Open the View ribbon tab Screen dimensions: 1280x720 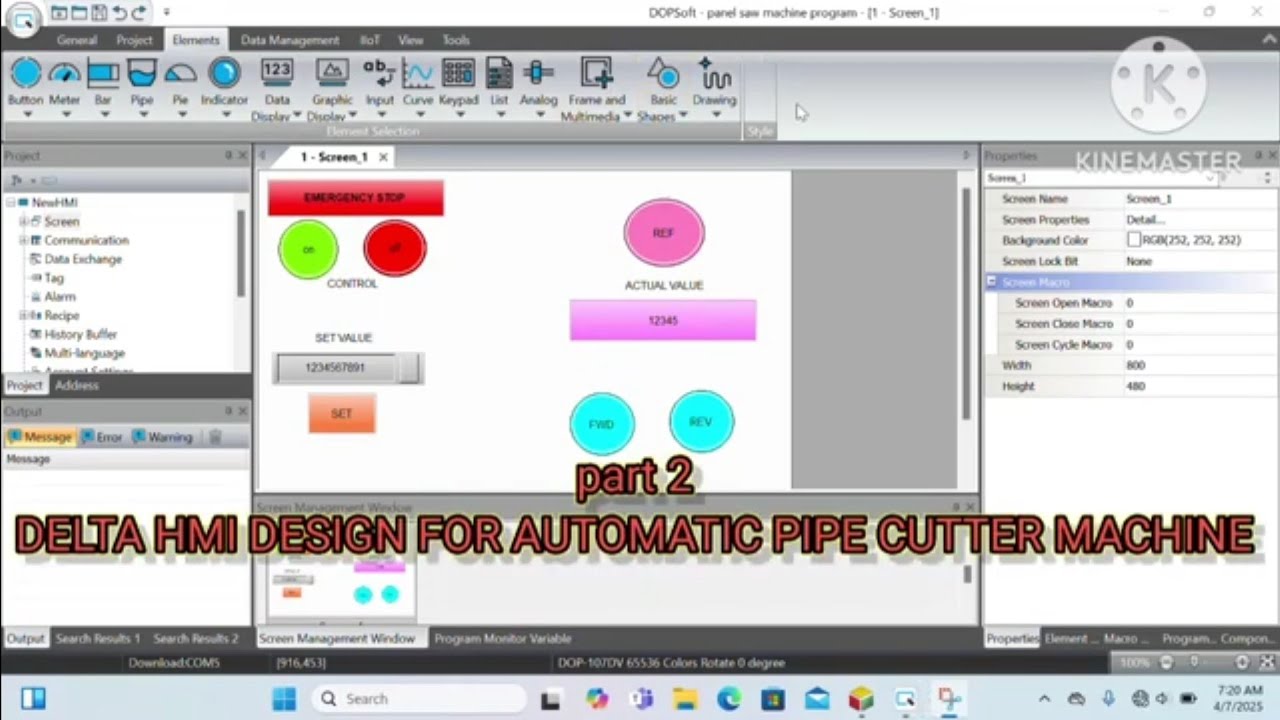(x=411, y=40)
